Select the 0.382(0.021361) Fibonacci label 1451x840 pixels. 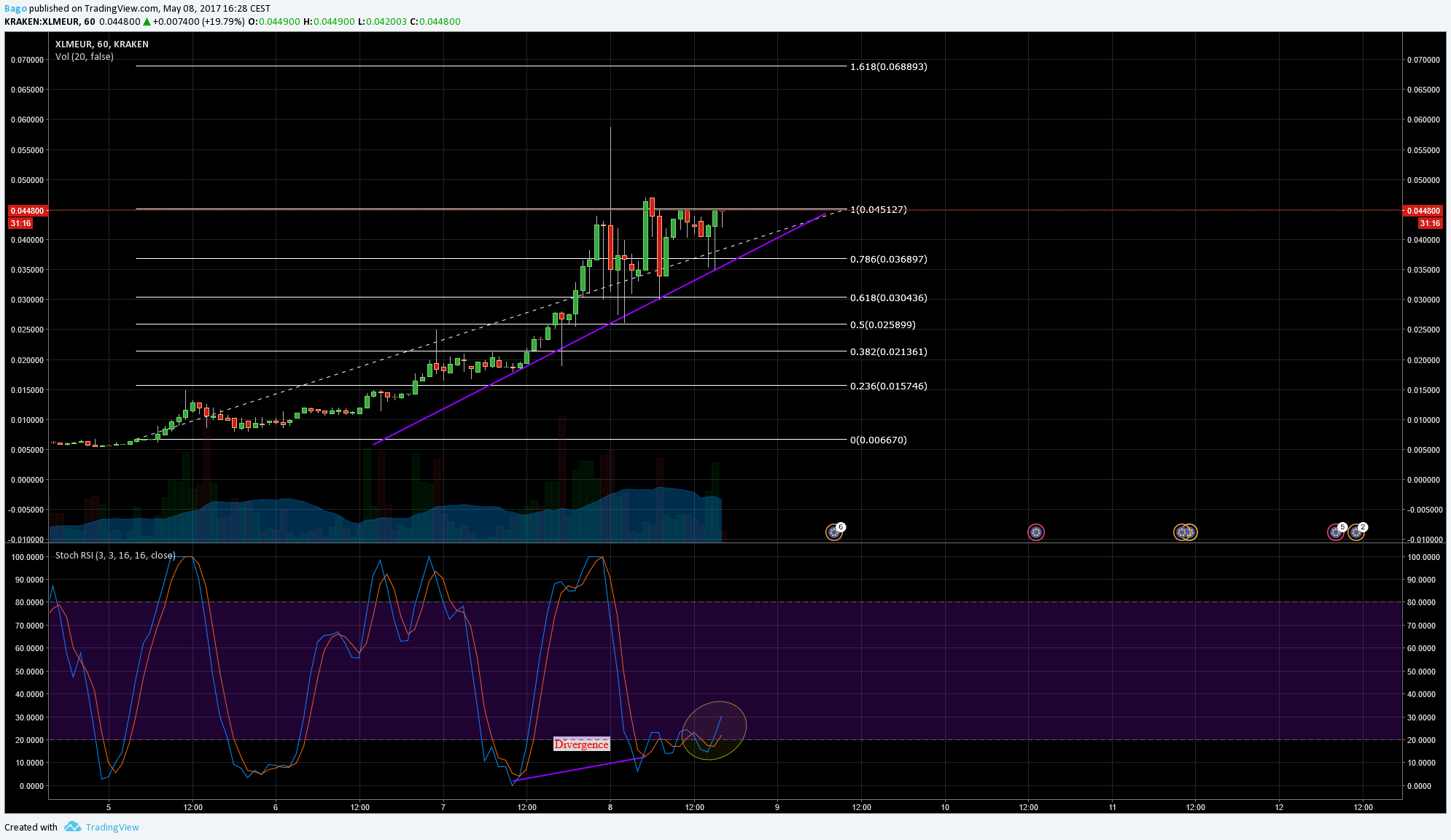(x=888, y=351)
